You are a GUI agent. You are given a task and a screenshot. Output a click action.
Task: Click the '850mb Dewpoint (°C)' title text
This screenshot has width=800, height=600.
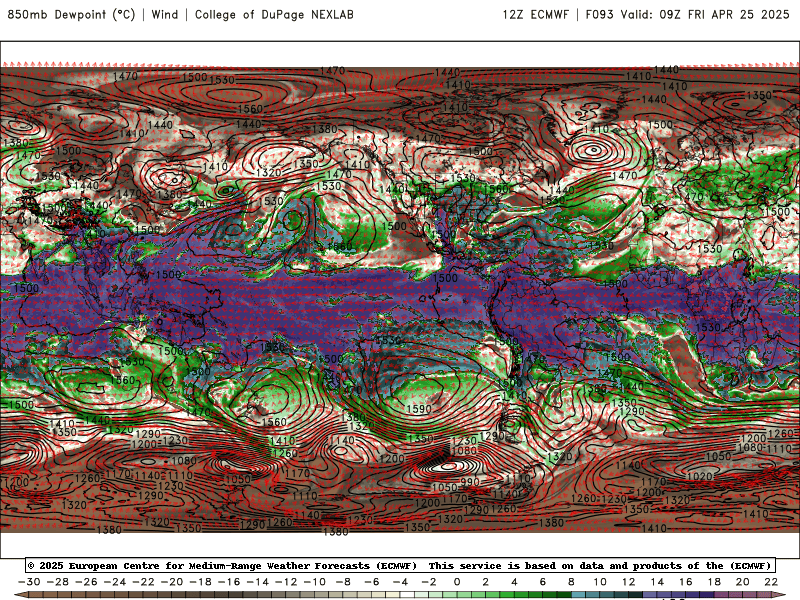tap(71, 14)
